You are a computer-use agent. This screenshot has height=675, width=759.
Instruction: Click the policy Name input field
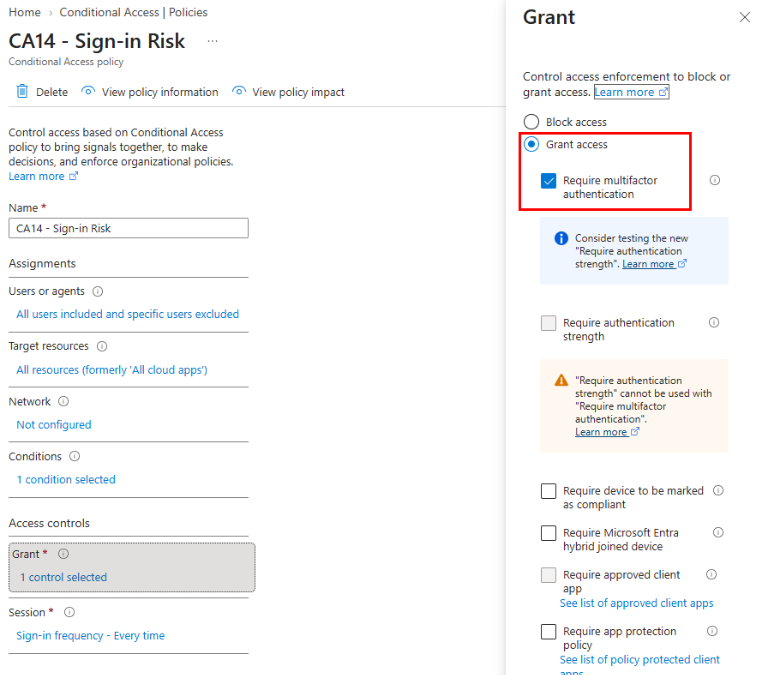coord(128,228)
